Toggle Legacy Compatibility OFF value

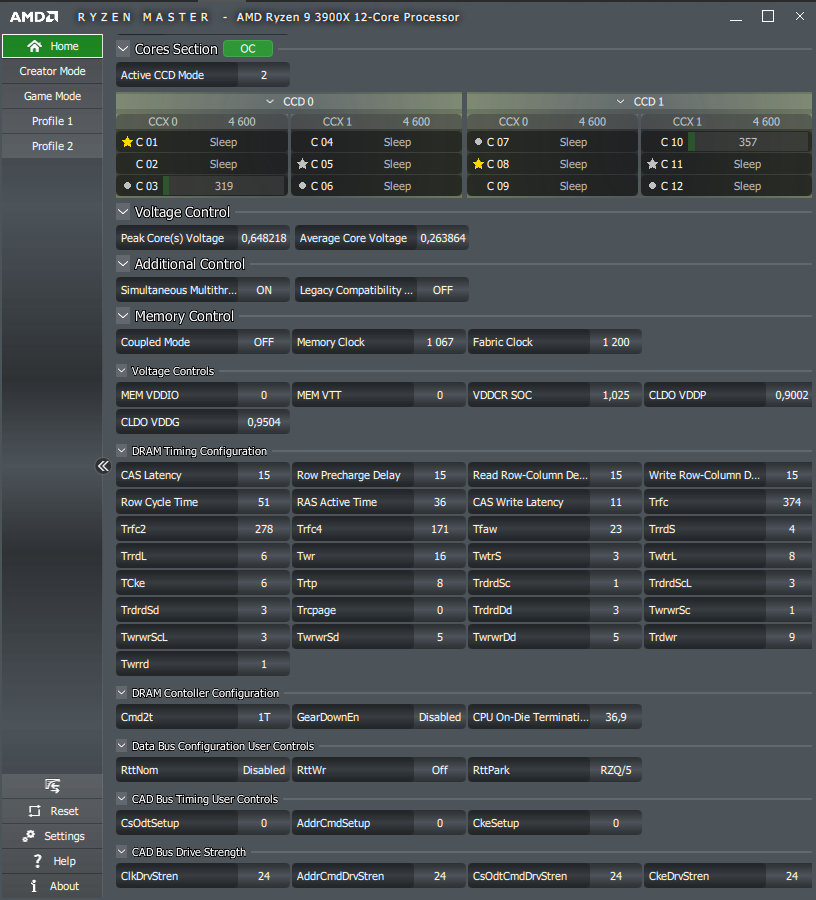tap(442, 290)
